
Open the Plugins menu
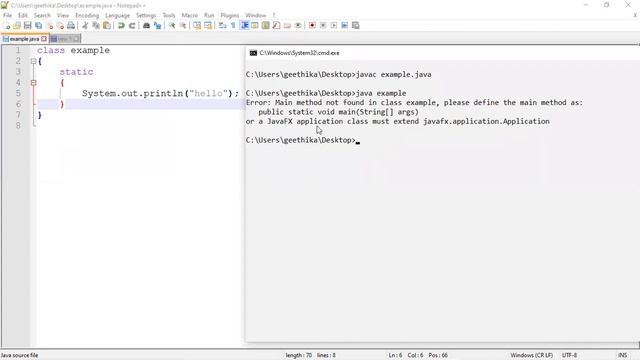229,16
